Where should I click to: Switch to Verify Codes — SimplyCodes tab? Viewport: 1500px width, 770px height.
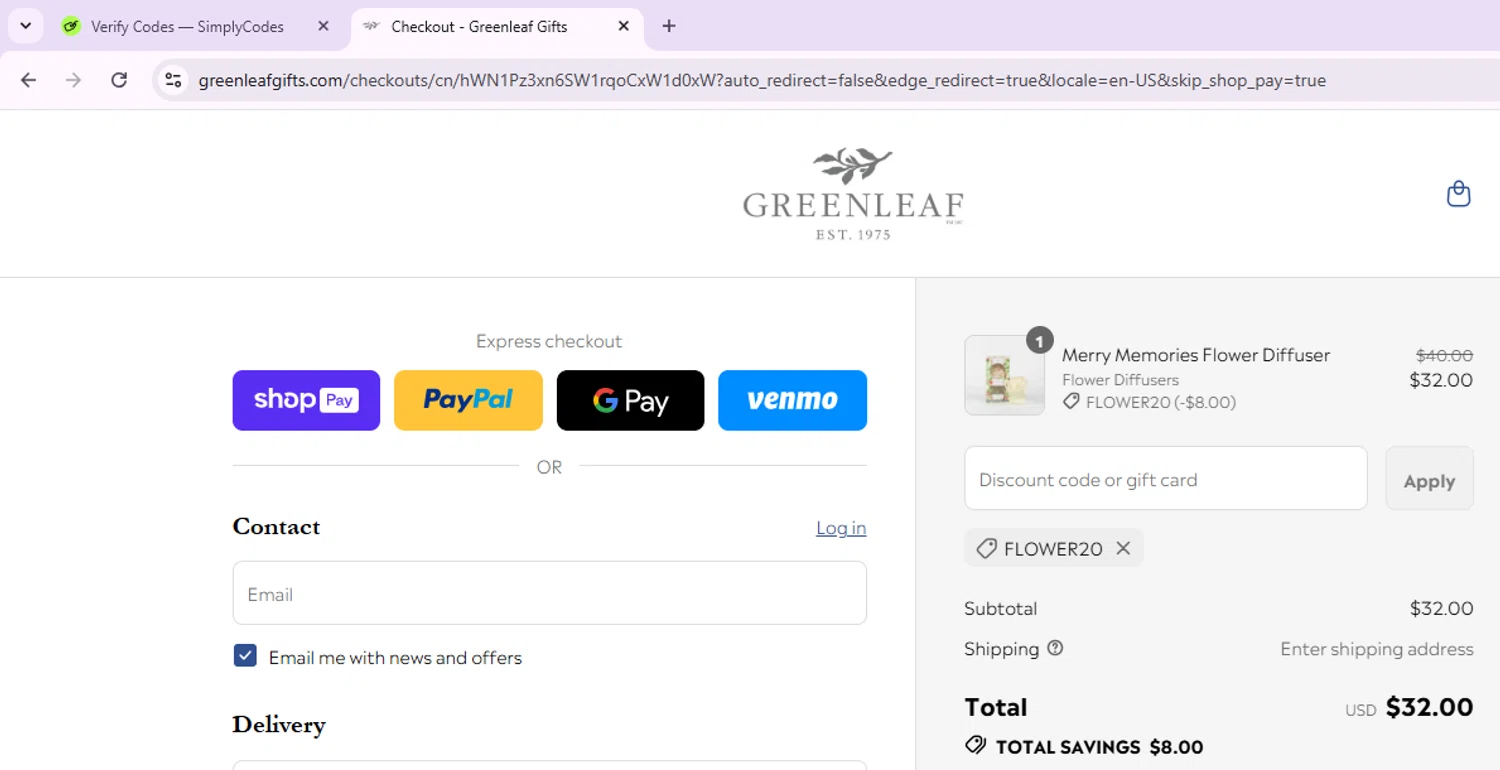coord(187,27)
